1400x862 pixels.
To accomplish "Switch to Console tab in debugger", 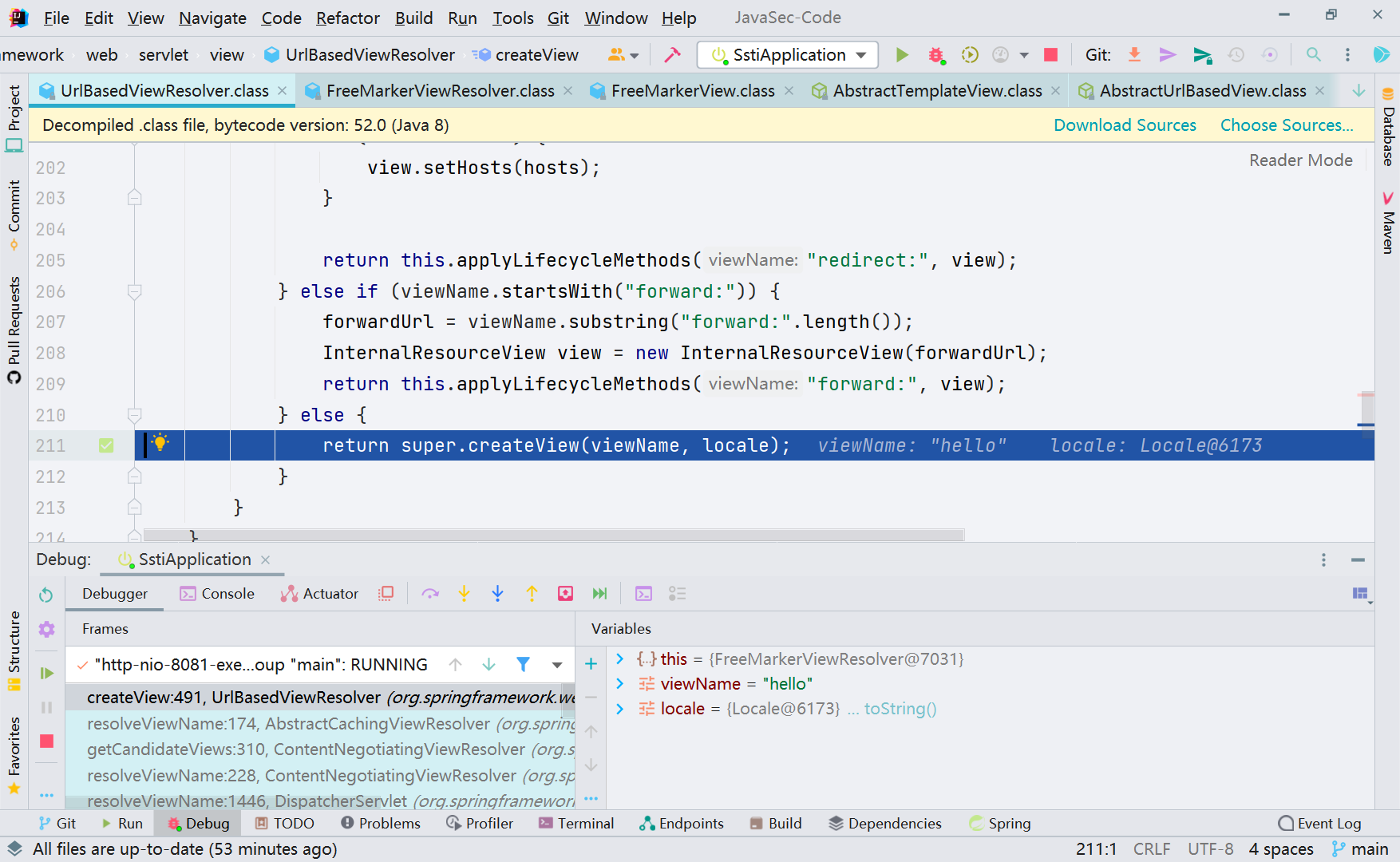I will (x=217, y=594).
